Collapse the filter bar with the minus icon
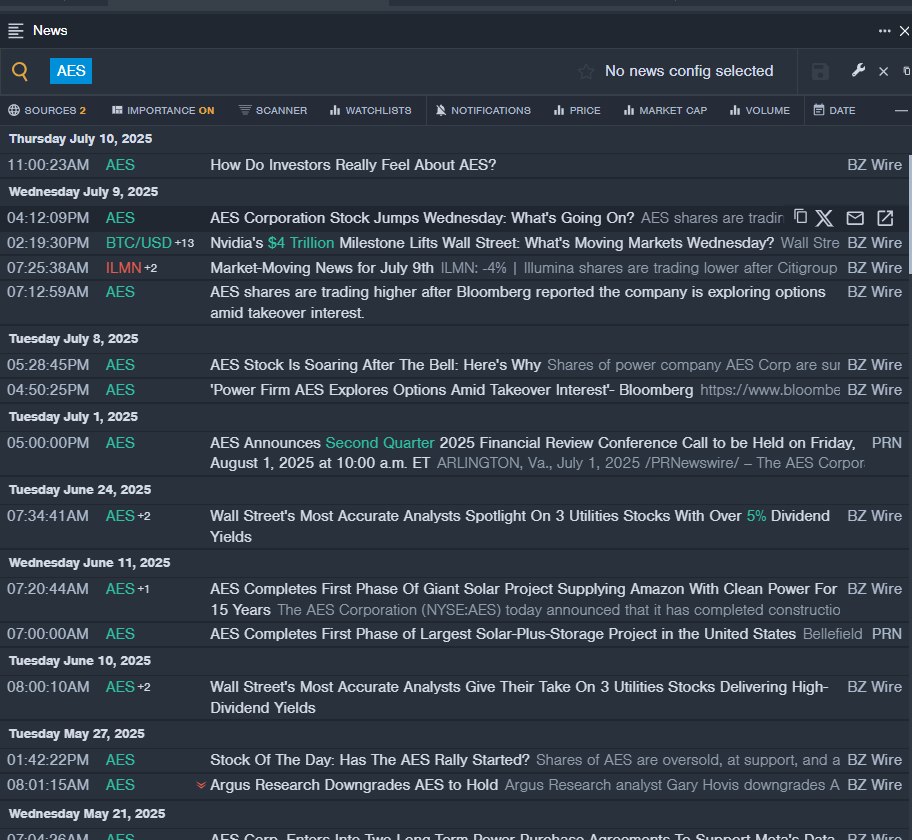Image resolution: width=912 pixels, height=840 pixels. [x=901, y=111]
